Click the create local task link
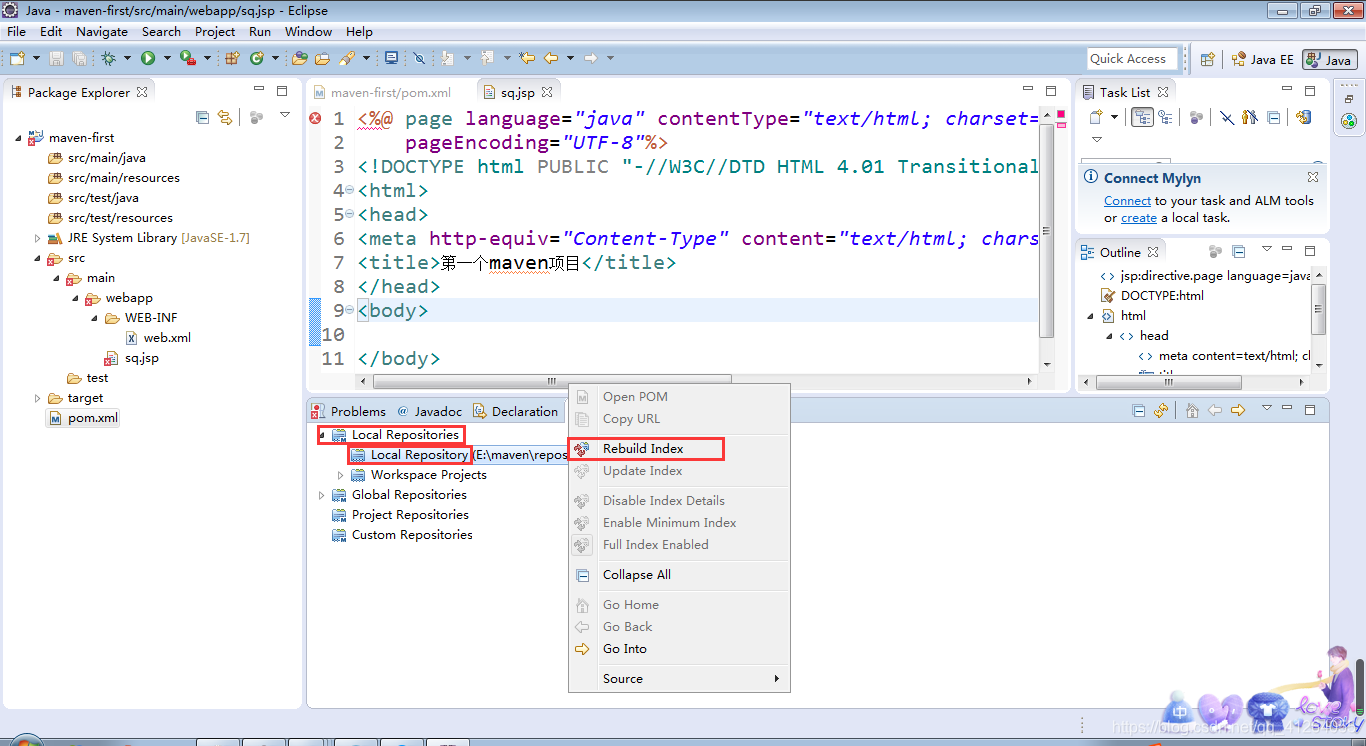1366x746 pixels. click(x=1138, y=218)
